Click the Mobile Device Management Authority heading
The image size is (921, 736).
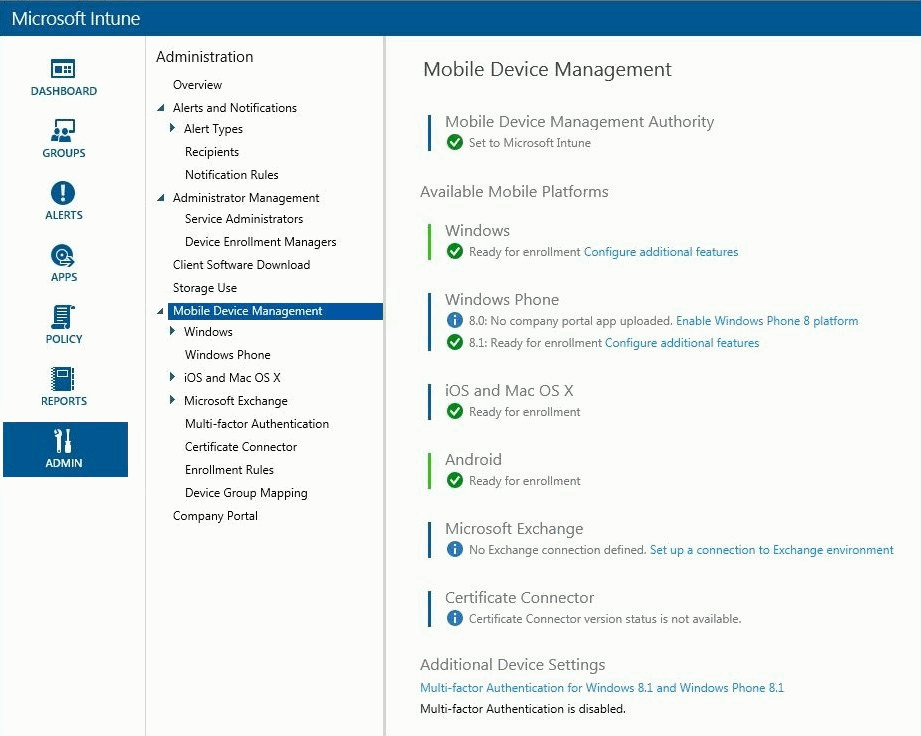pos(580,122)
